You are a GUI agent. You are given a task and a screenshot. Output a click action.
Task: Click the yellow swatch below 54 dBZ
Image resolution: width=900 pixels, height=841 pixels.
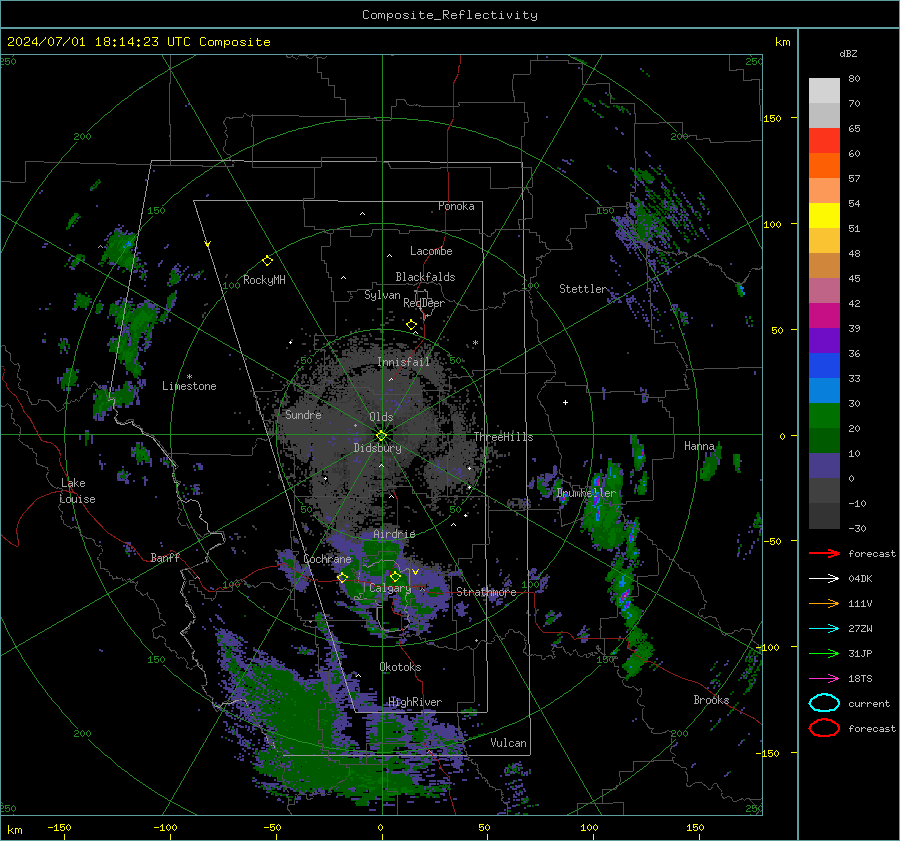[x=824, y=216]
